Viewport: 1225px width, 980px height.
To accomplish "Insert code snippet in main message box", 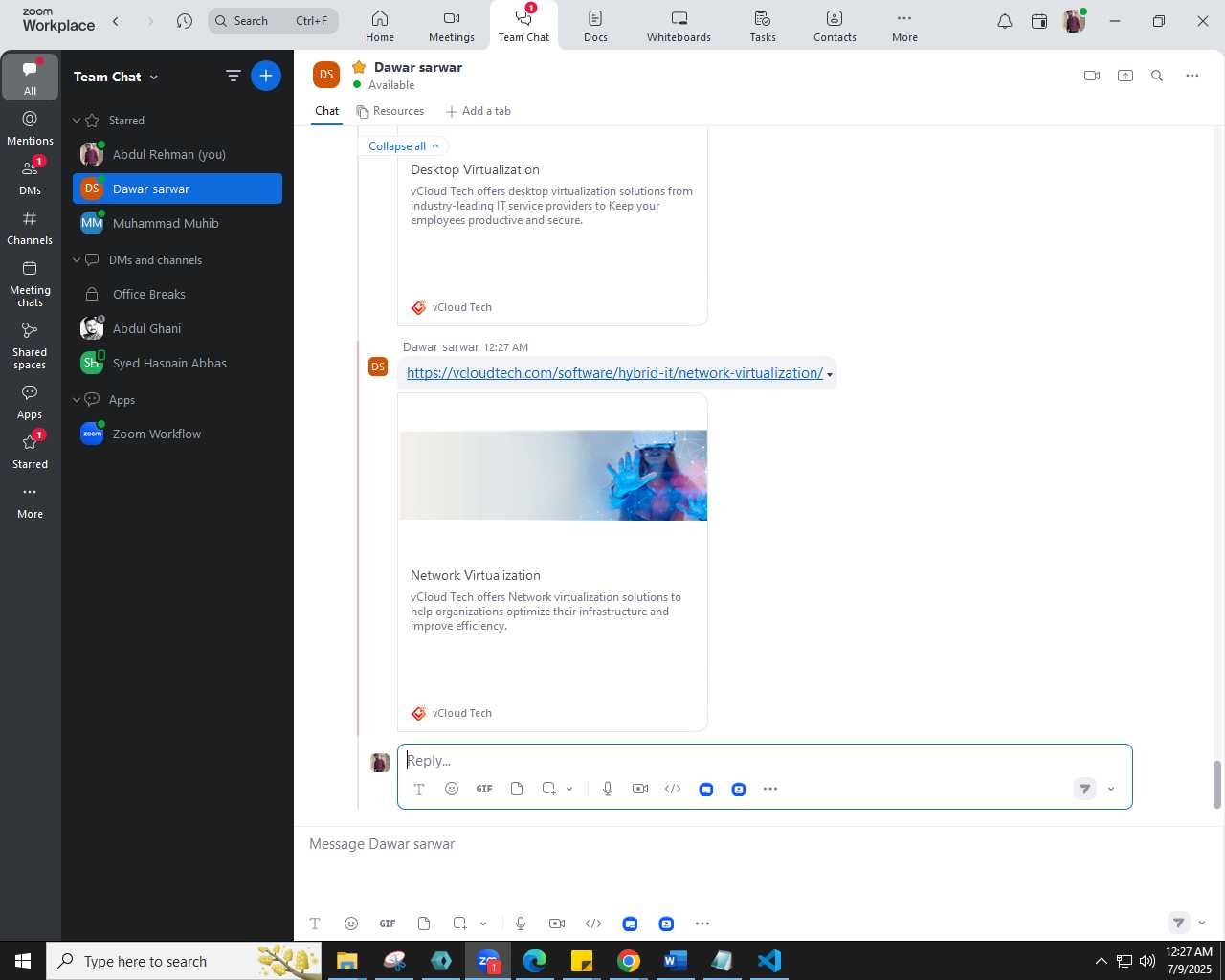I will pos(593,924).
